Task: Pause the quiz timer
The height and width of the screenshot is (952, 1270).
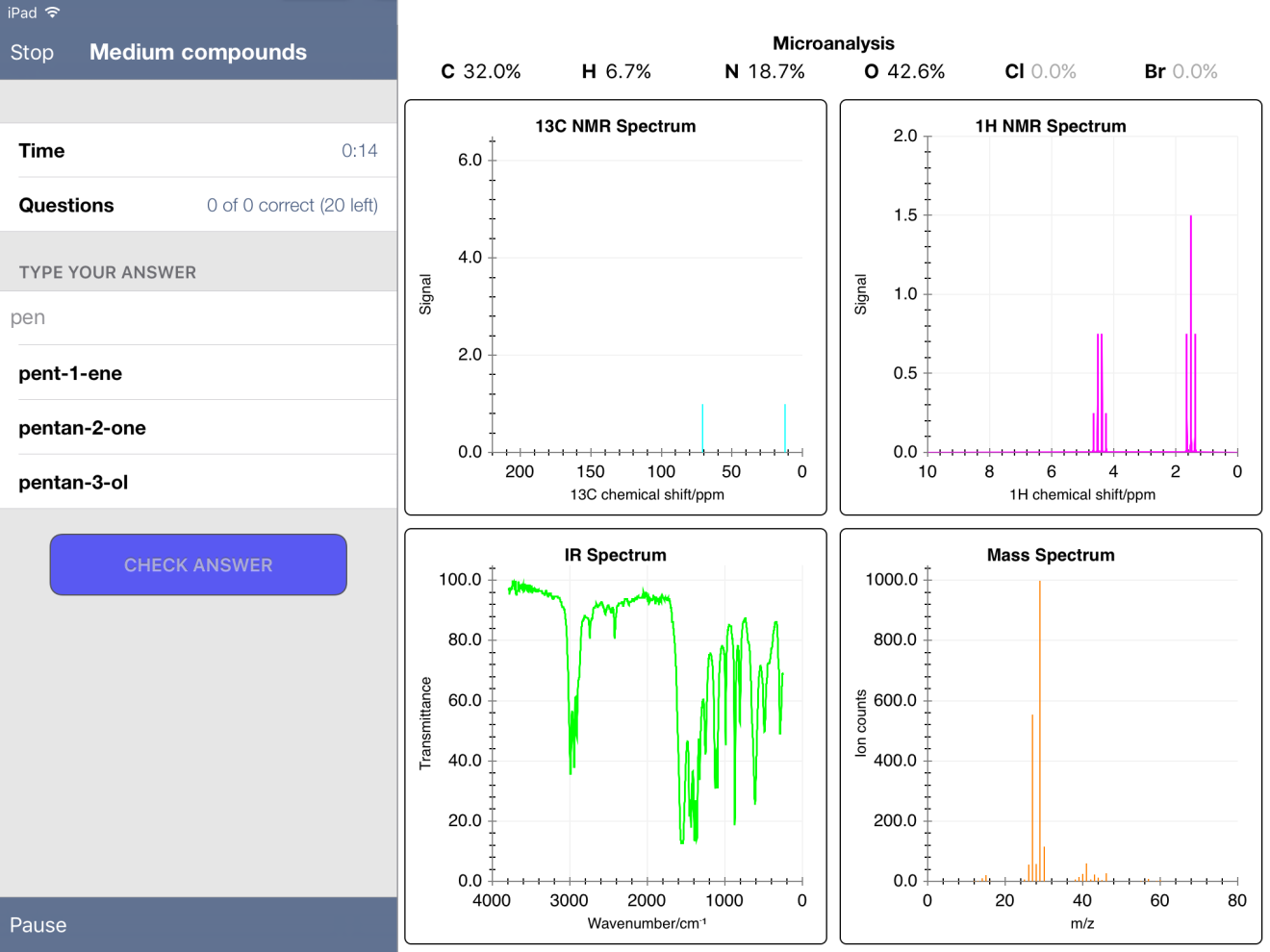Action: (38, 925)
